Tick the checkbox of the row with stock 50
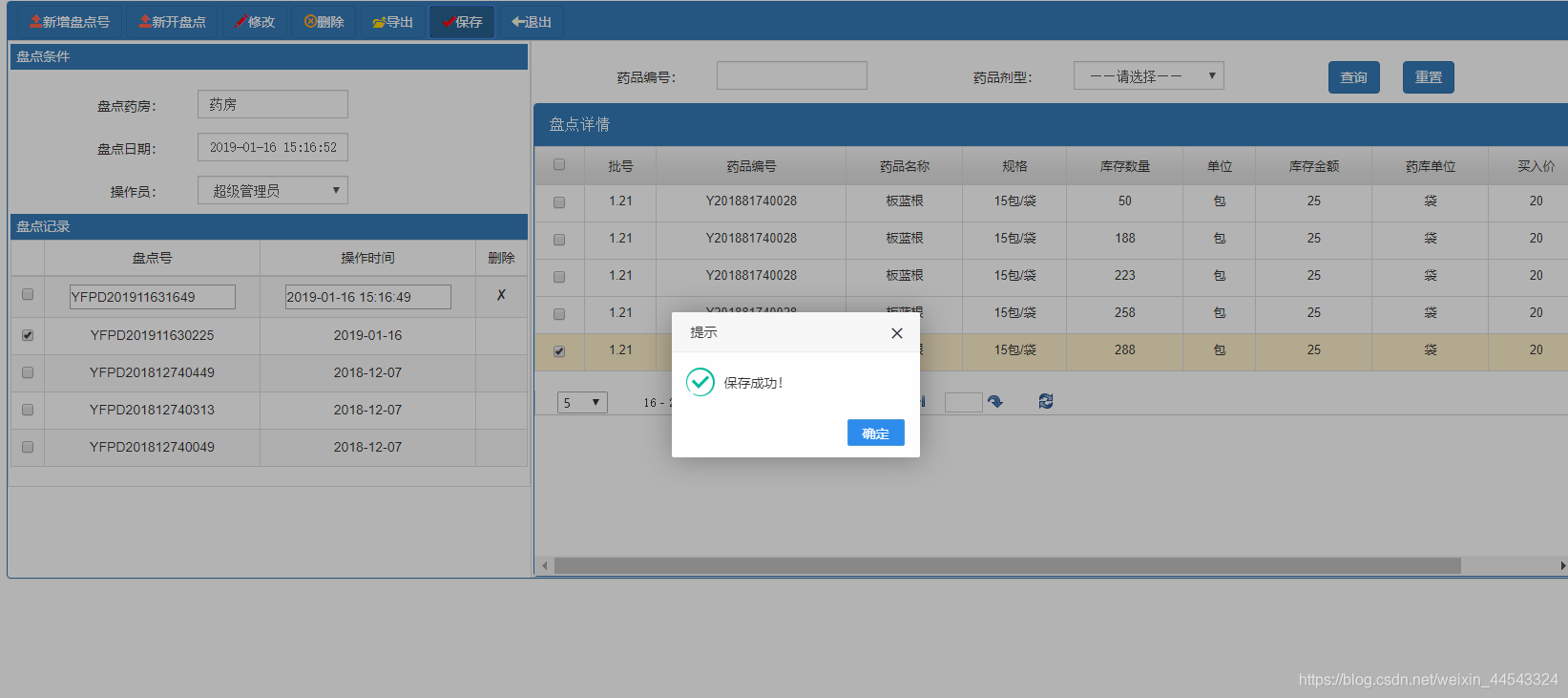Image resolution: width=1568 pixels, height=698 pixels. (559, 202)
